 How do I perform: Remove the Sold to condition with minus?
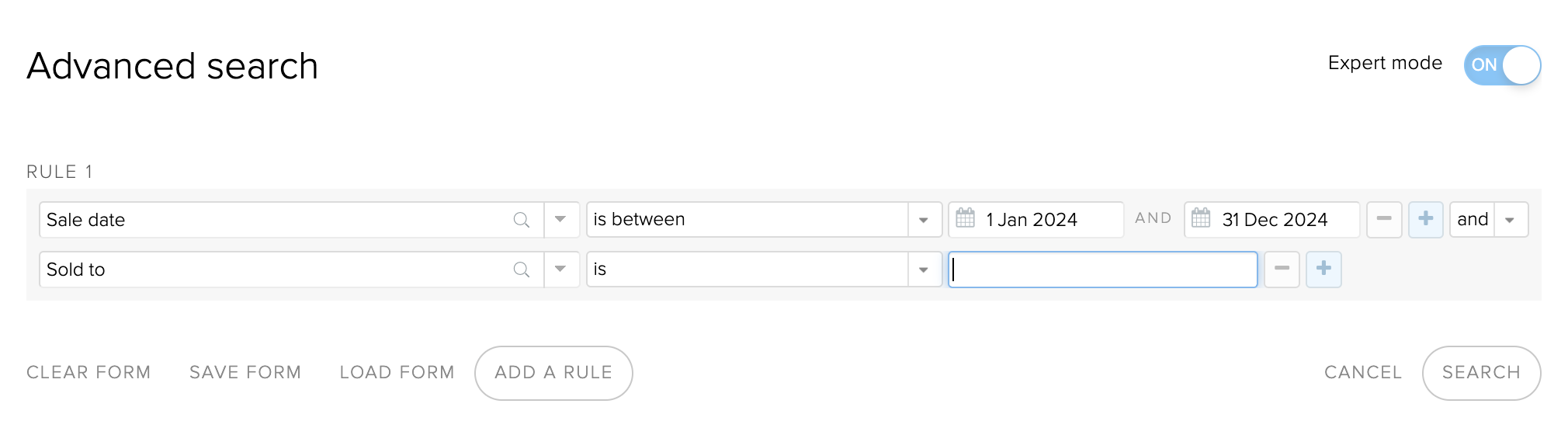coord(1282,269)
